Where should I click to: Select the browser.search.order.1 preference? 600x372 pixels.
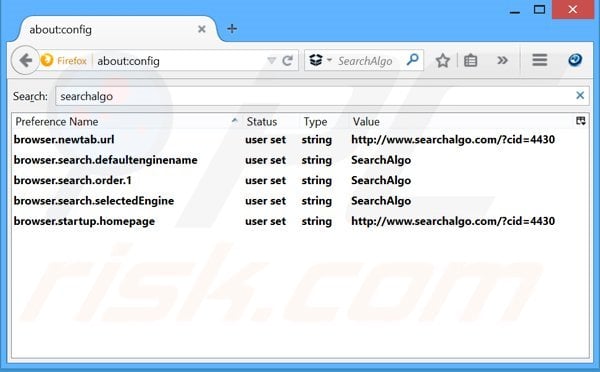300,180
